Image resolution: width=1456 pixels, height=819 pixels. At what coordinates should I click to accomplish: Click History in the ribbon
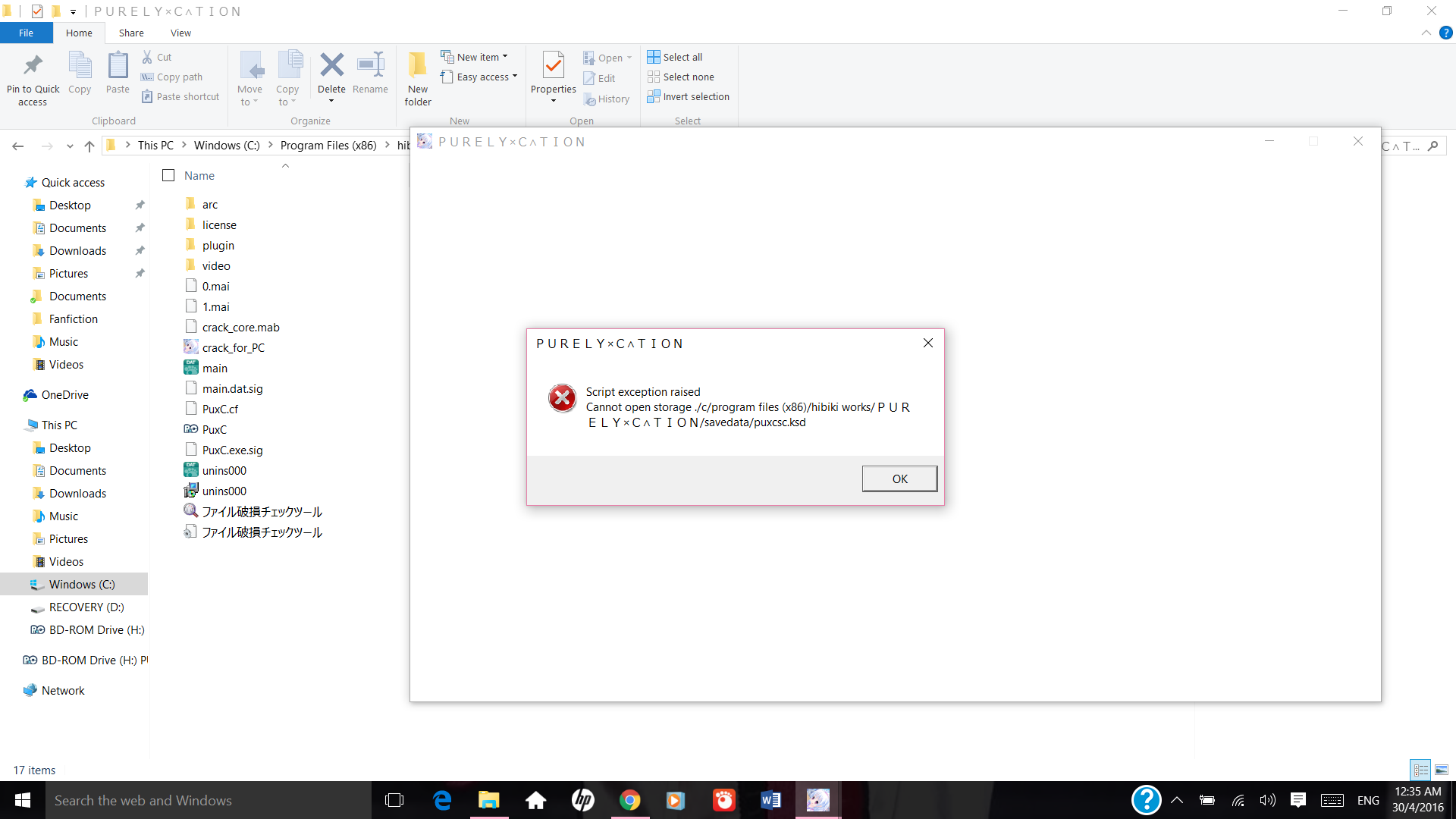click(x=607, y=99)
